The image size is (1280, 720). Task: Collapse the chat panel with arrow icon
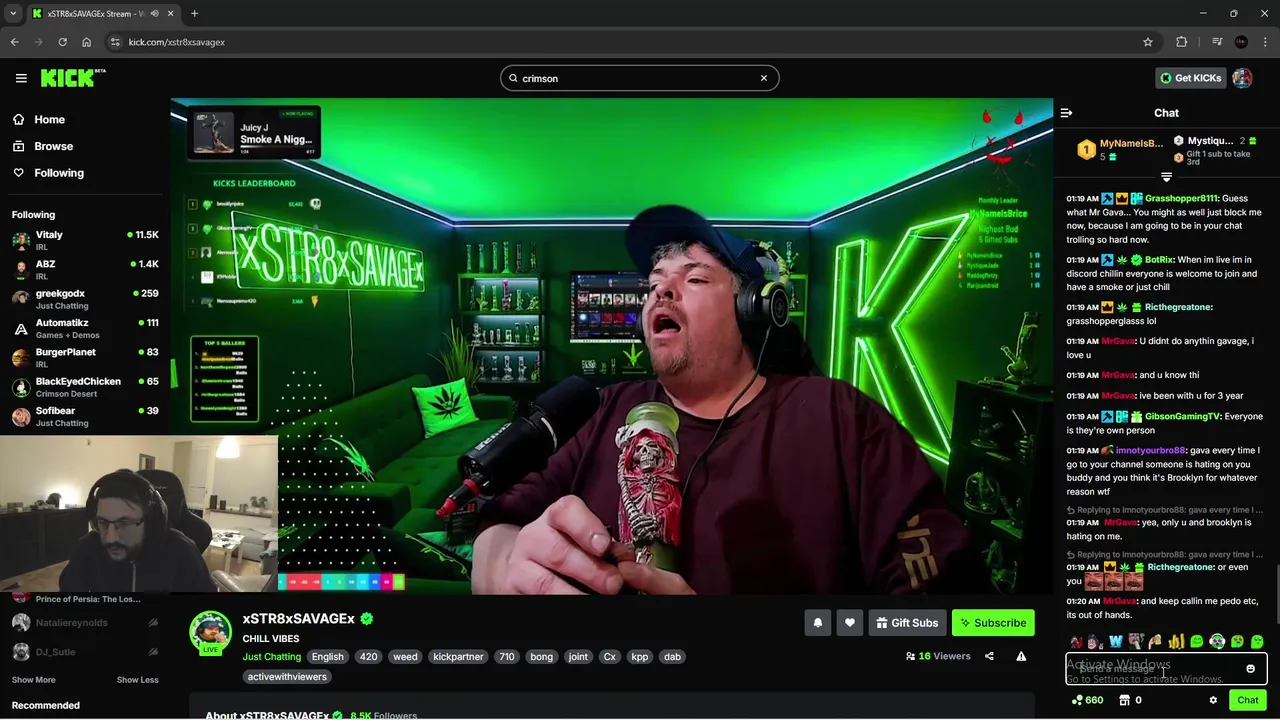(1066, 113)
